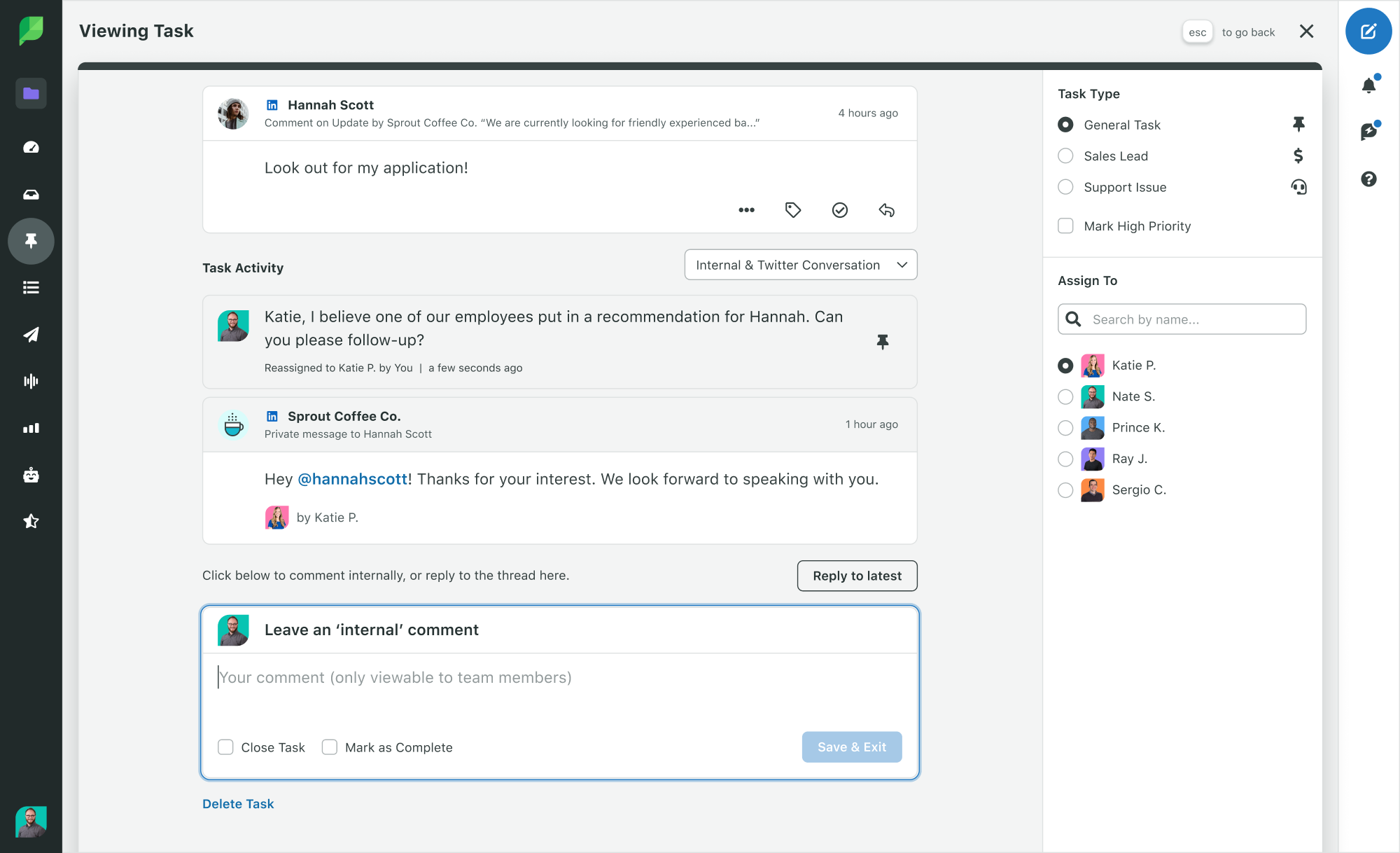
Task: Expand the Internal & Twitter Conversation dropdown
Action: coord(799,264)
